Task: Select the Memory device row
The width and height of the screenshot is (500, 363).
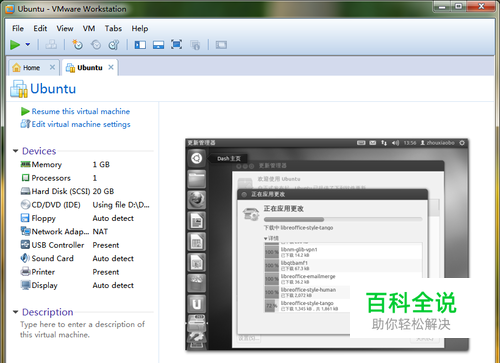Action: (85, 164)
